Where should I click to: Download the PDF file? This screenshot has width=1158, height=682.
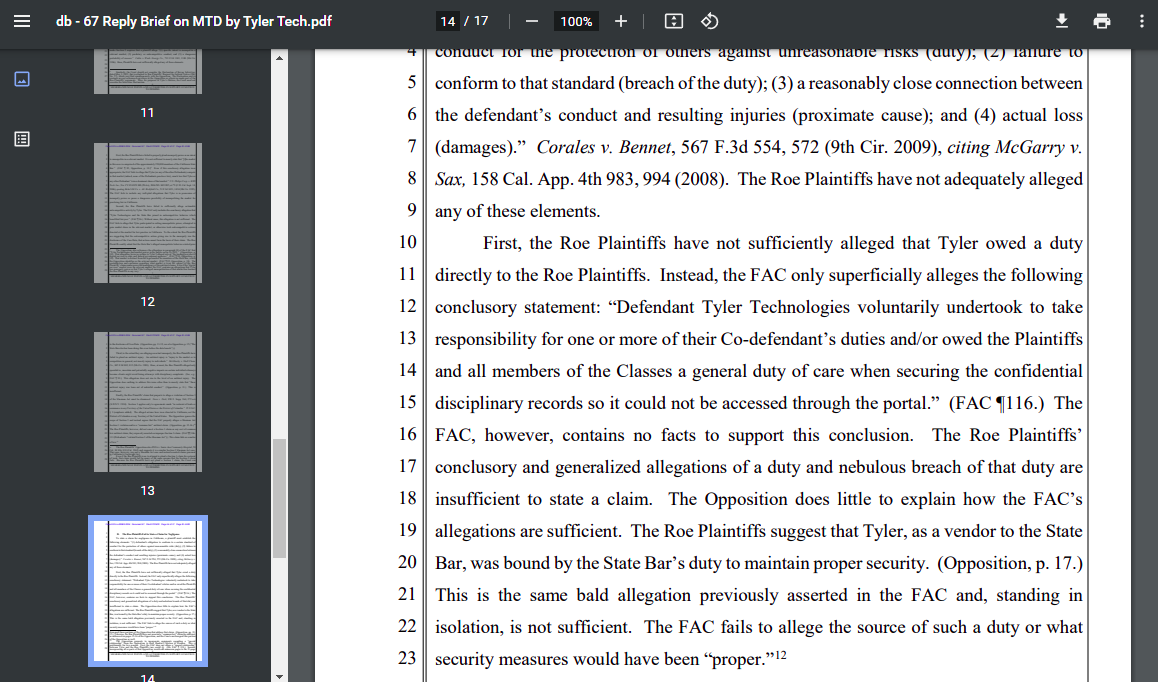tap(1061, 21)
